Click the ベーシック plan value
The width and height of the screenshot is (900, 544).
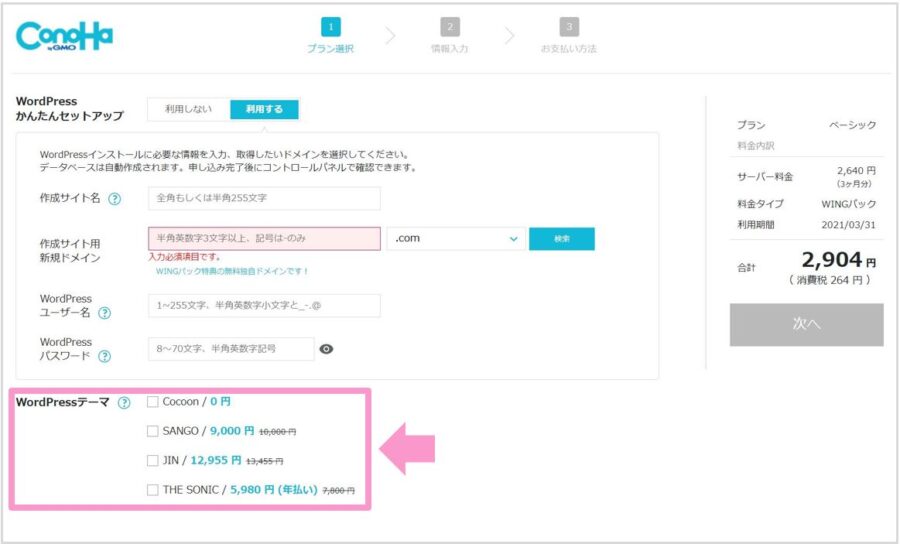(852, 125)
